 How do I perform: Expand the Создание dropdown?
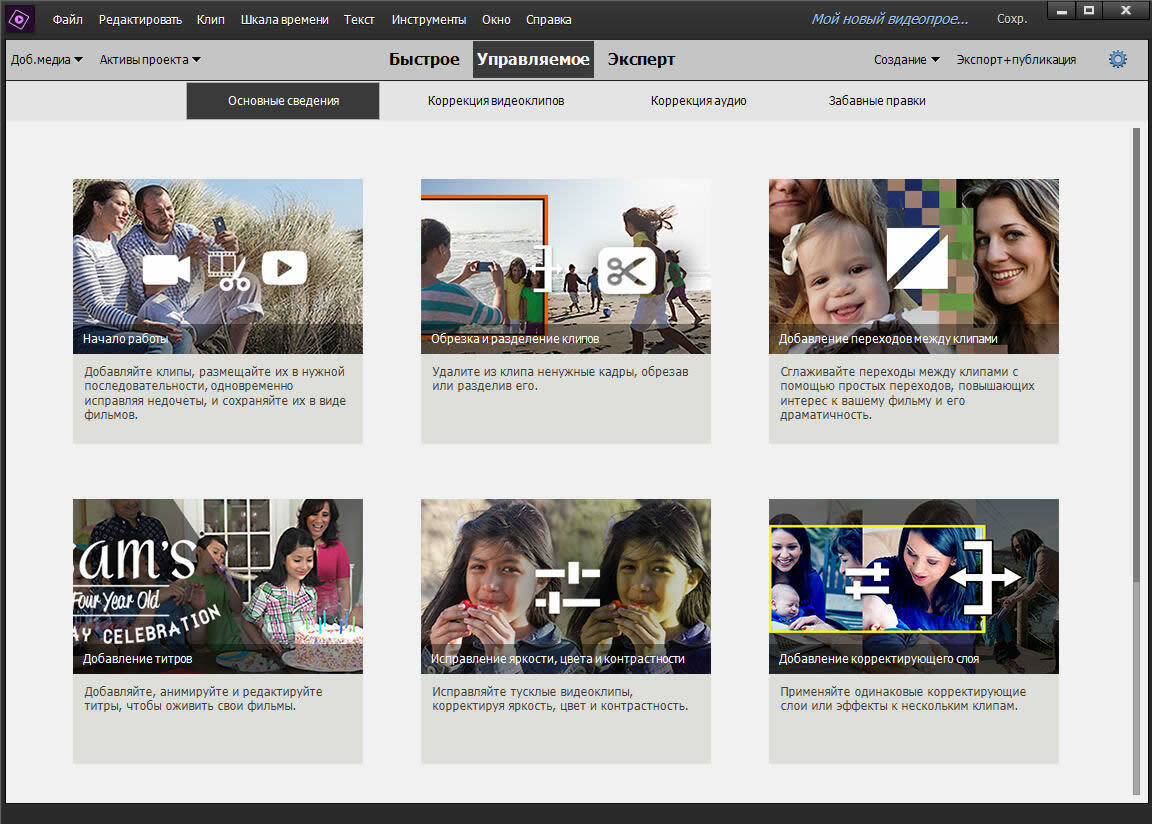pyautogui.click(x=906, y=60)
